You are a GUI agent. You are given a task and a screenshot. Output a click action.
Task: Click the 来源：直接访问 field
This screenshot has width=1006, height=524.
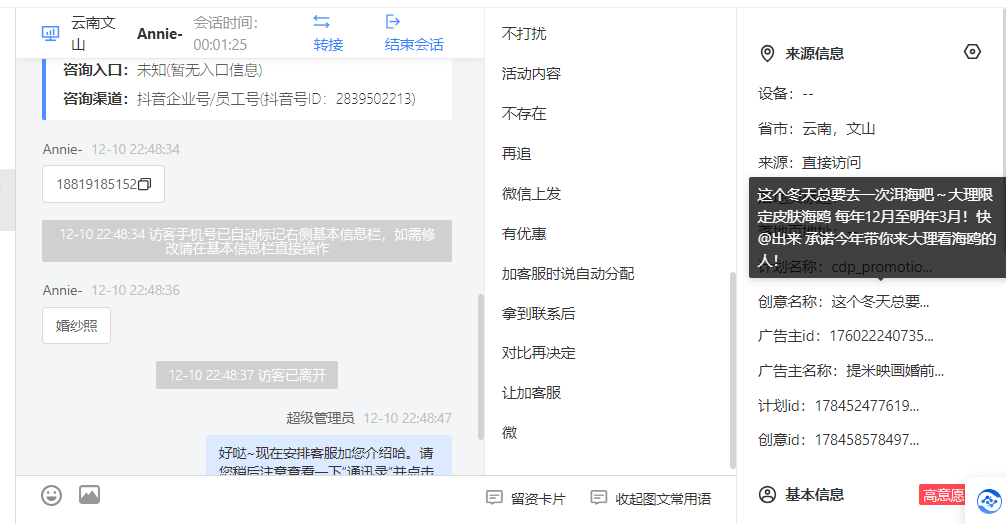coord(809,162)
